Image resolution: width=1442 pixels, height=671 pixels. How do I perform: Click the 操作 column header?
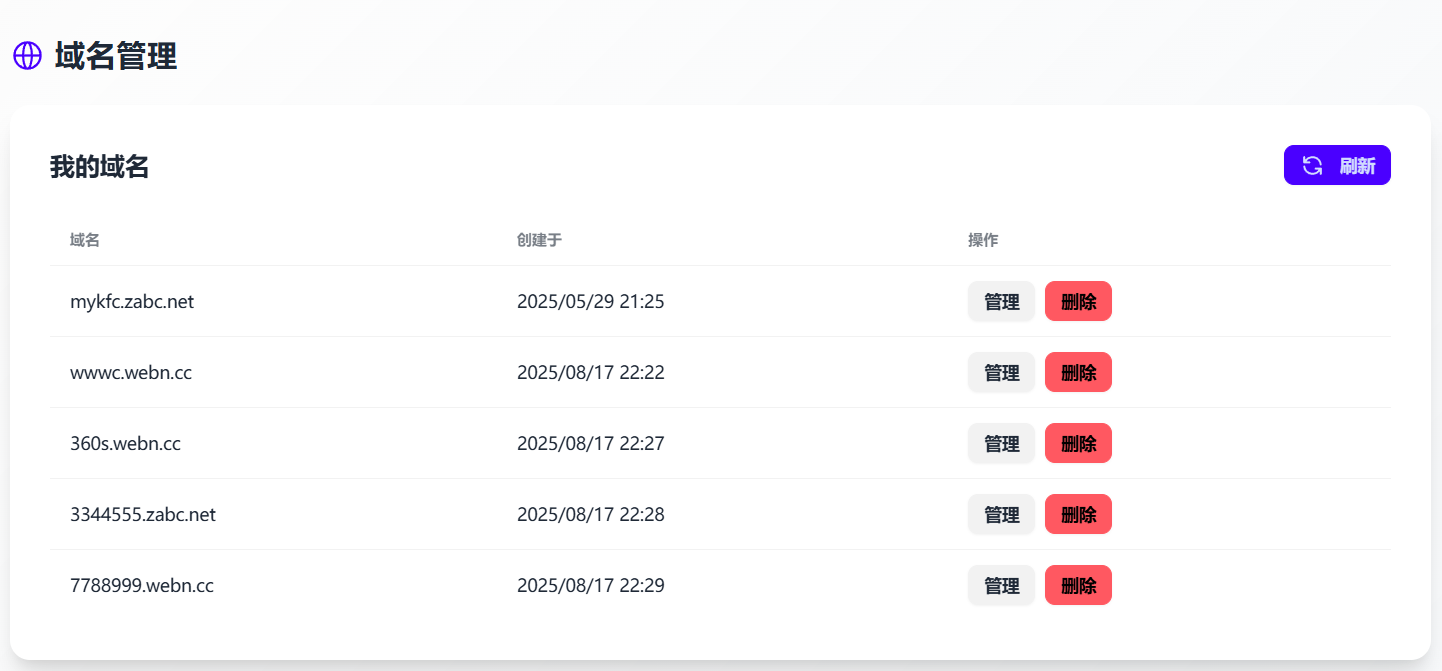click(x=983, y=240)
